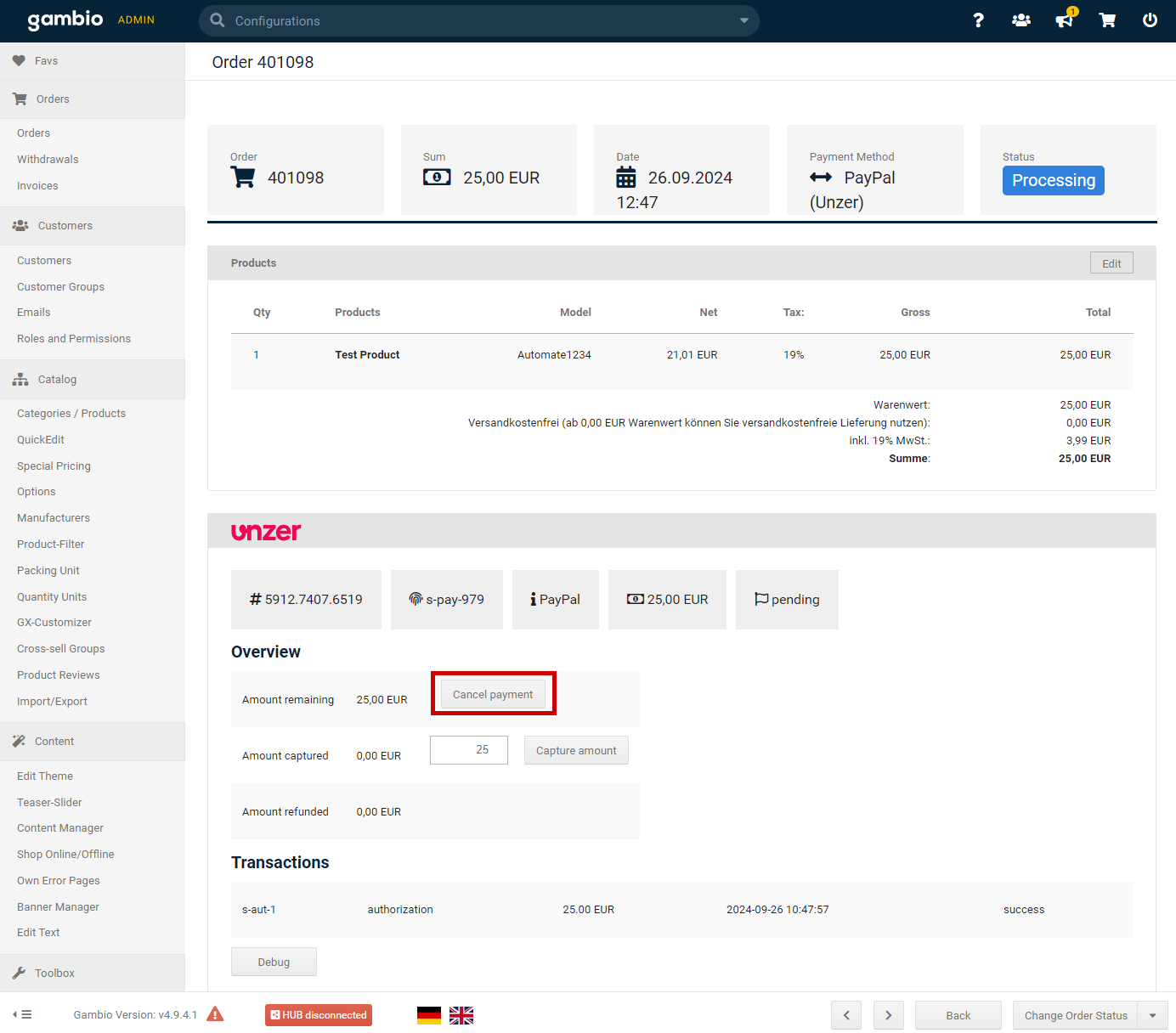Click the money icon in 25,00 EUR tile
The width and height of the screenshot is (1176, 1033).
click(x=636, y=600)
